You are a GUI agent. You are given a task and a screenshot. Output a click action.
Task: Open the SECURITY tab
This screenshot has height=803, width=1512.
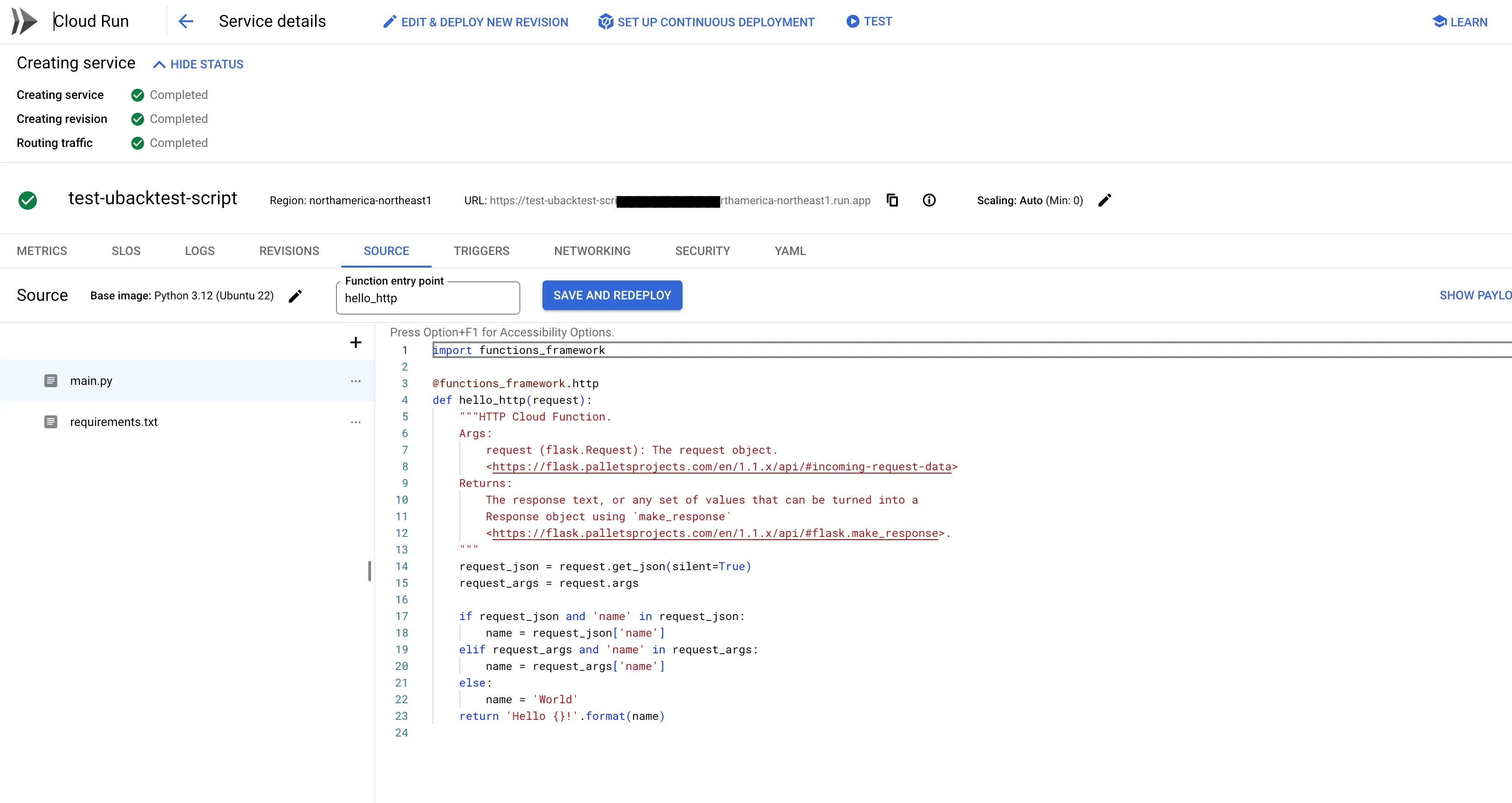click(x=702, y=250)
